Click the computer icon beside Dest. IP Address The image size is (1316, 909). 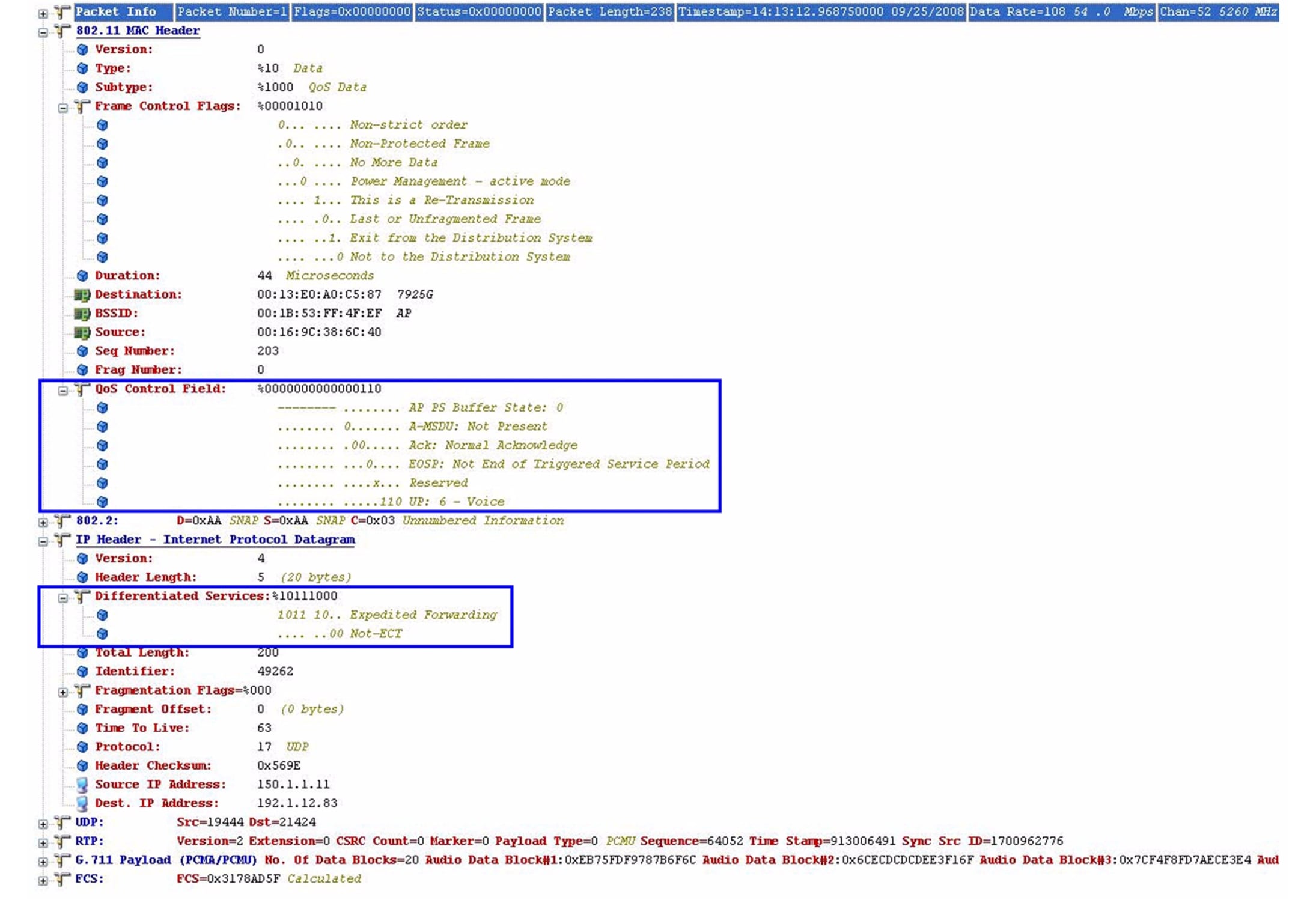coord(82,803)
